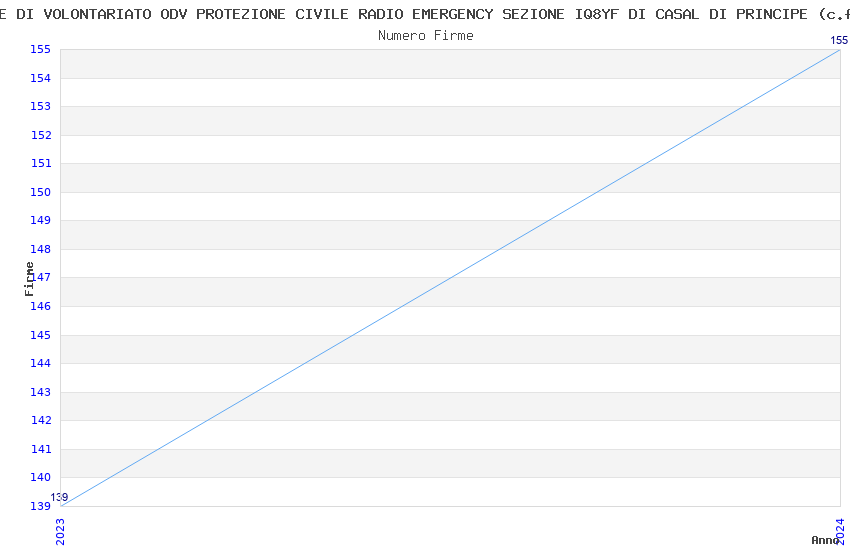Click the 146 y-axis tick label
850x550 pixels.
(x=41, y=306)
